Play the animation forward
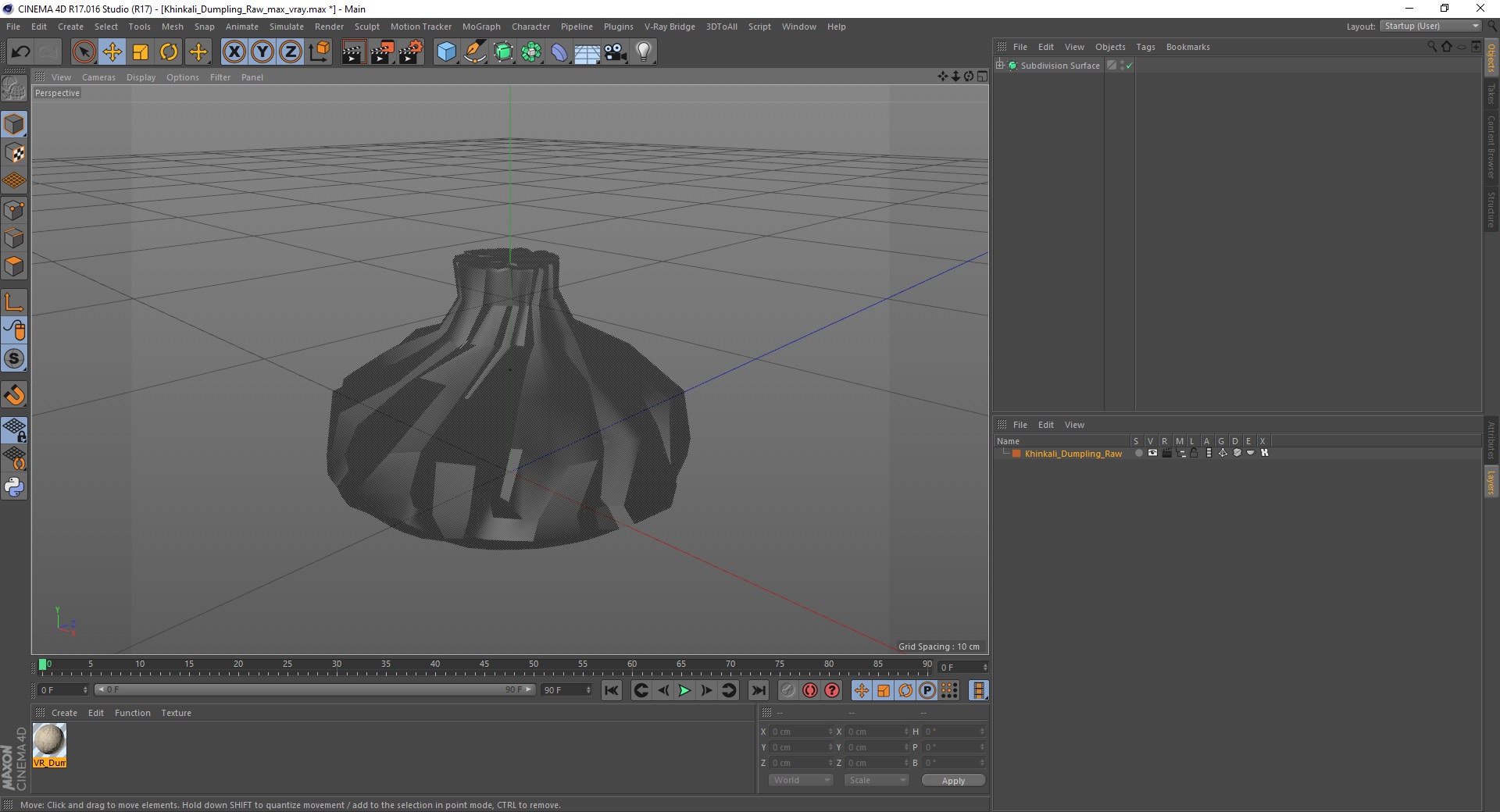1500x812 pixels. click(x=684, y=690)
